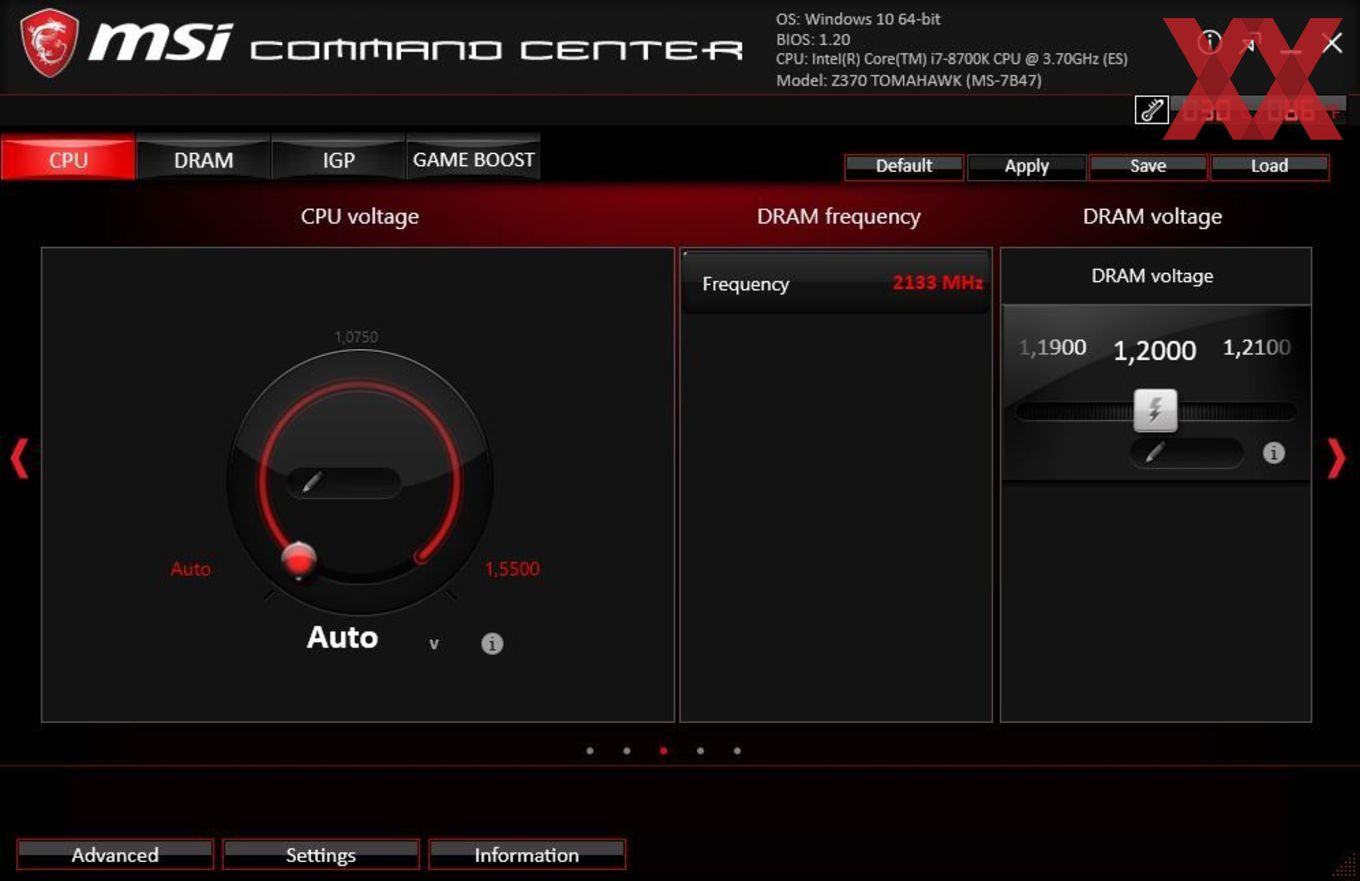This screenshot has width=1360, height=881.
Task: Save the current profile
Action: pyautogui.click(x=1148, y=166)
